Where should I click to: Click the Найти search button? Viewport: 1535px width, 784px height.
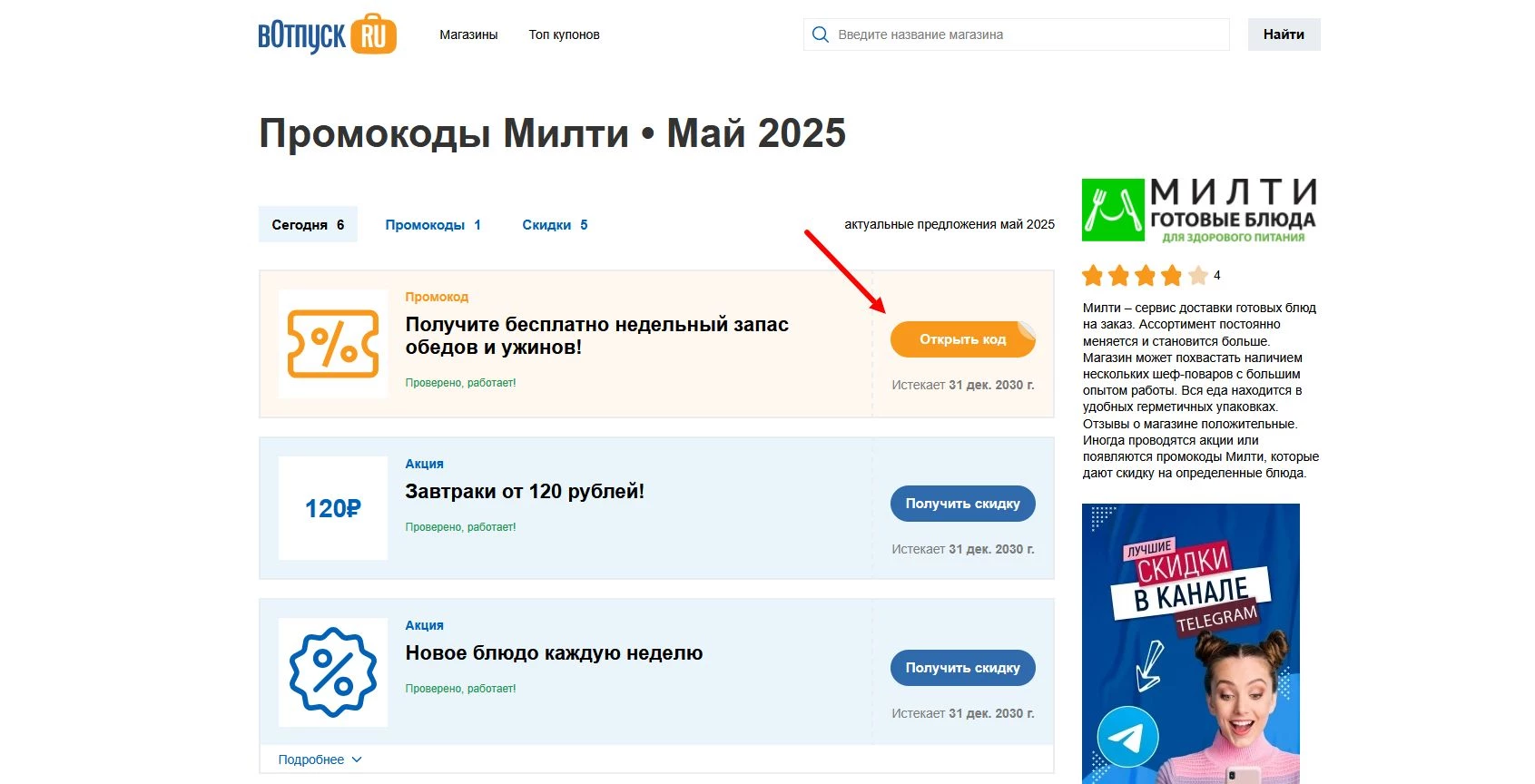(x=1284, y=34)
